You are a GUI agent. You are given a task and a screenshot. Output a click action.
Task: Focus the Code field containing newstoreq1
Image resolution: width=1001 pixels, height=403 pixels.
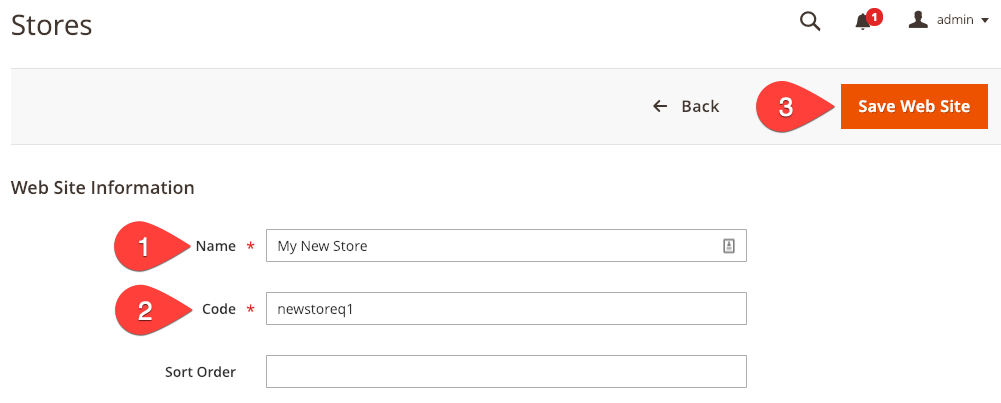(506, 309)
